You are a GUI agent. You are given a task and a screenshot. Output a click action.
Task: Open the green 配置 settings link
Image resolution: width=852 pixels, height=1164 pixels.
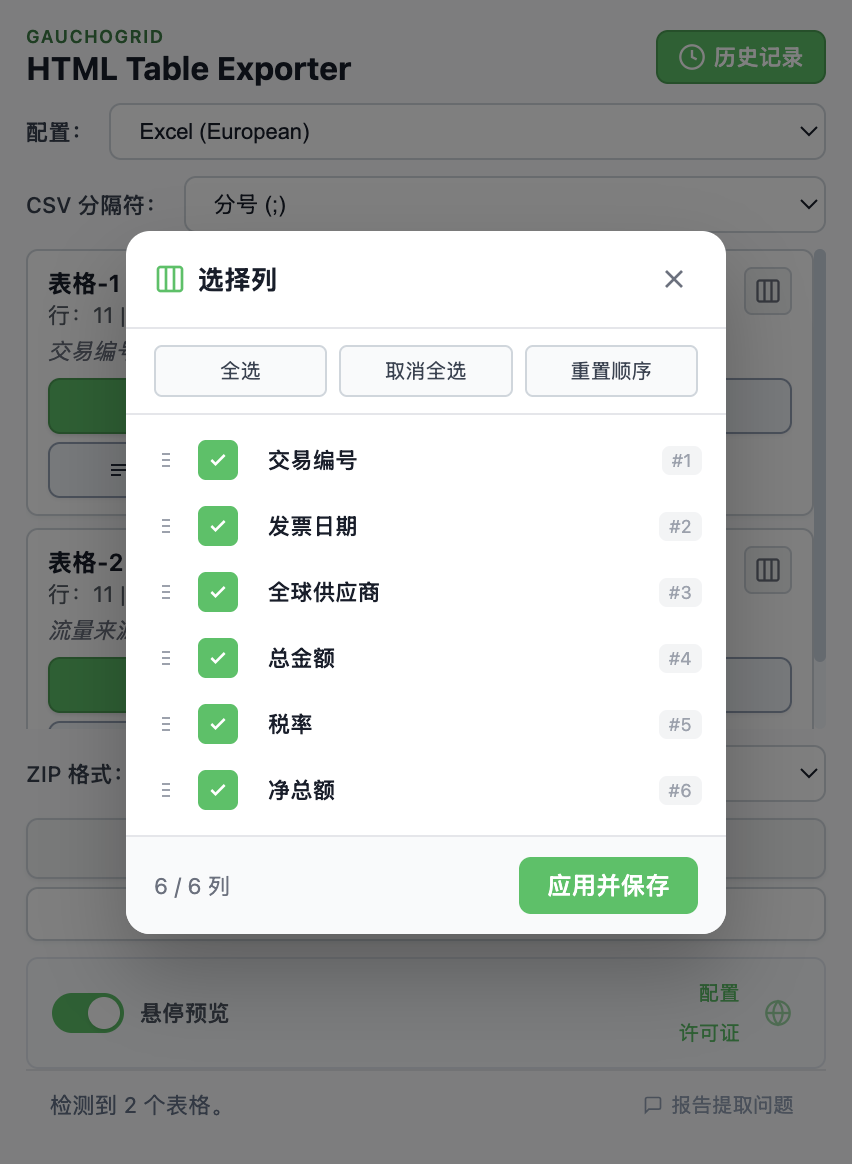click(721, 993)
